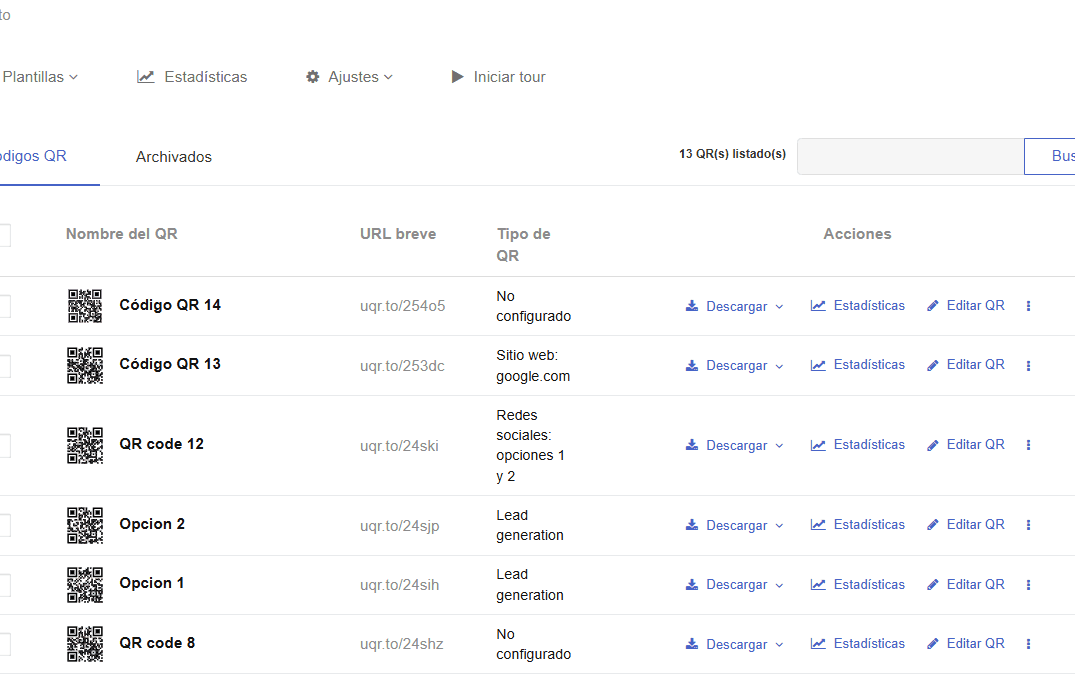
Task: Tick the checkbox for QR code 12
Action: pos(3,445)
